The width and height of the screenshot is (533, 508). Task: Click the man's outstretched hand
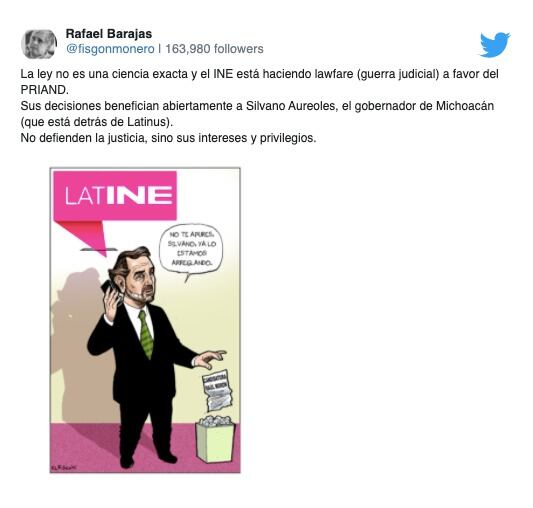[210, 359]
